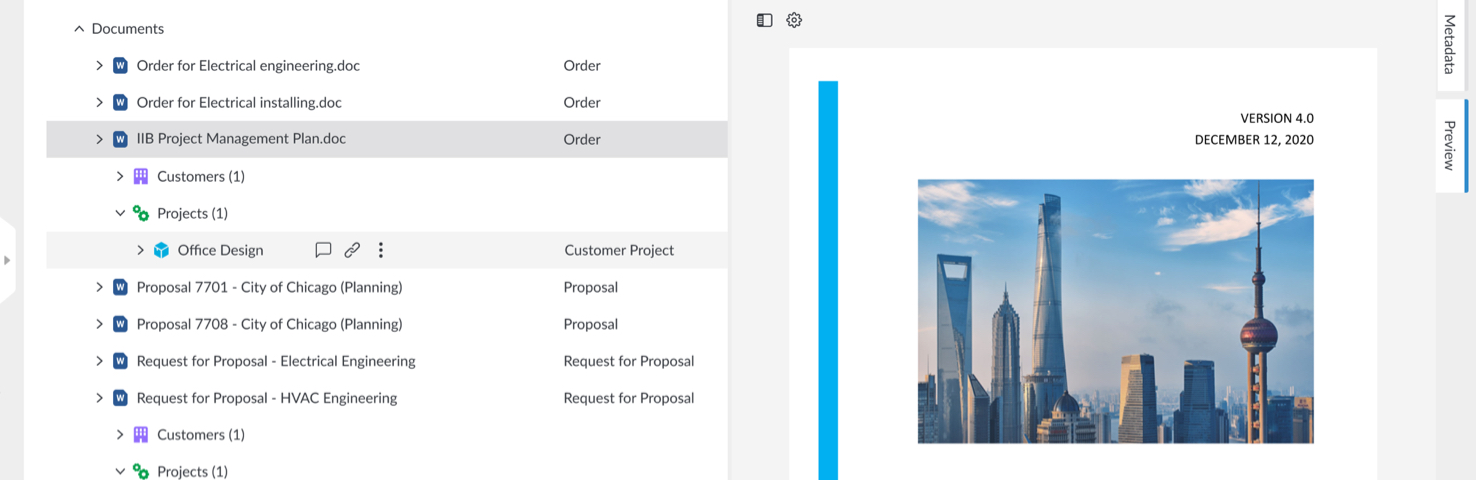
Task: Click the link icon beside Office Design
Action: click(x=352, y=250)
